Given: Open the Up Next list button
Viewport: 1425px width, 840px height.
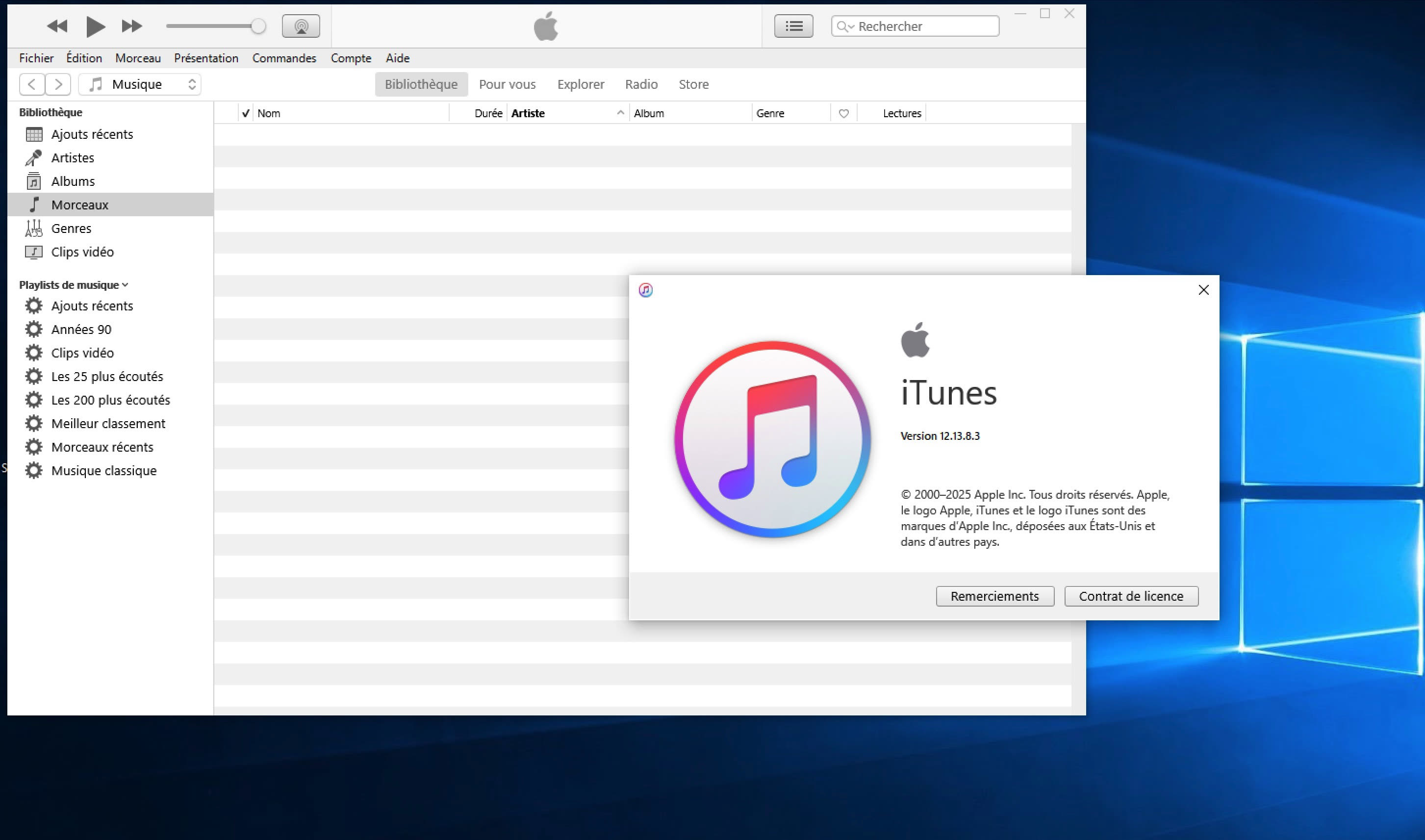Looking at the screenshot, I should pos(793,26).
